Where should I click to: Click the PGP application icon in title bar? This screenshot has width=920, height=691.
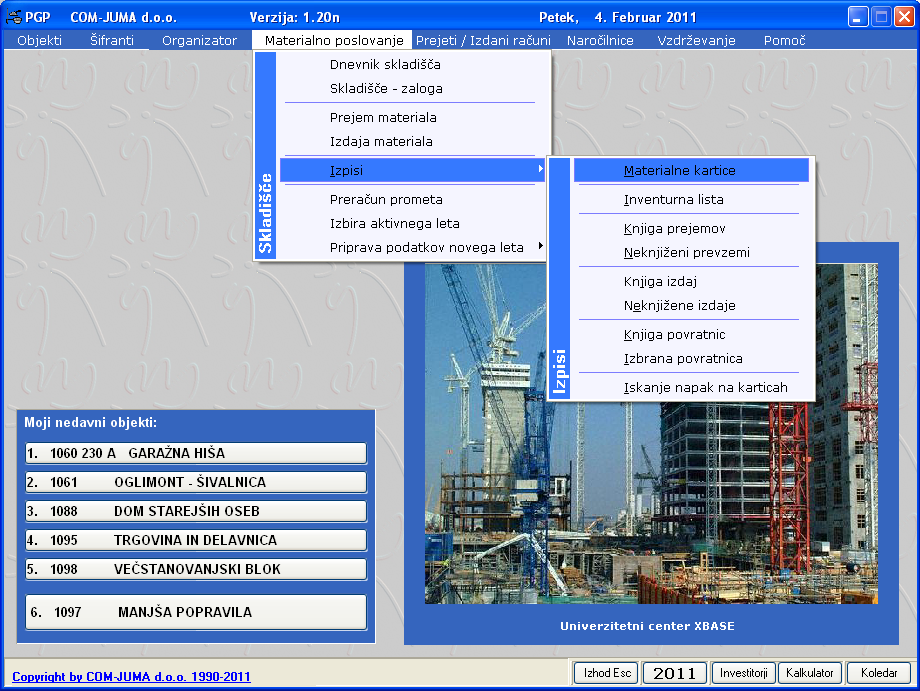click(14, 17)
